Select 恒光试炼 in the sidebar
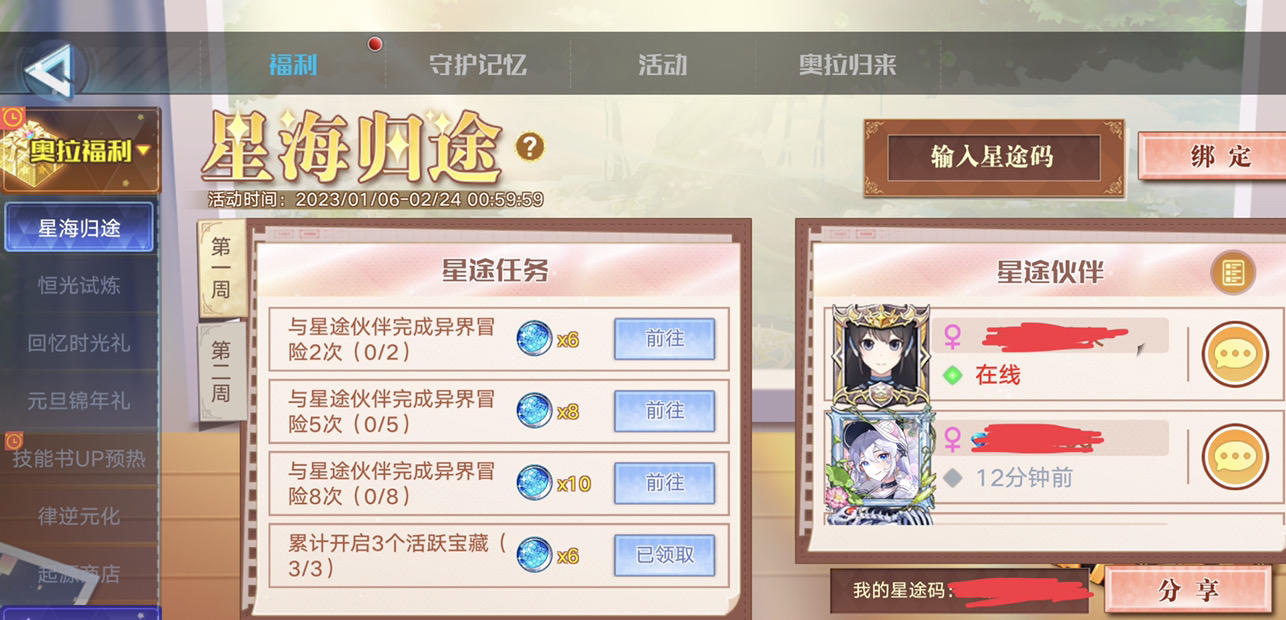 click(x=79, y=285)
